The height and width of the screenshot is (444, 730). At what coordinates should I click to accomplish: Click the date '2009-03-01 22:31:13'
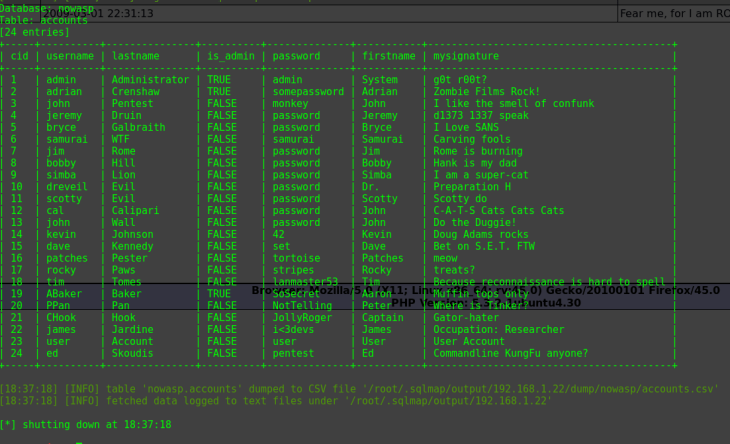tap(98, 13)
